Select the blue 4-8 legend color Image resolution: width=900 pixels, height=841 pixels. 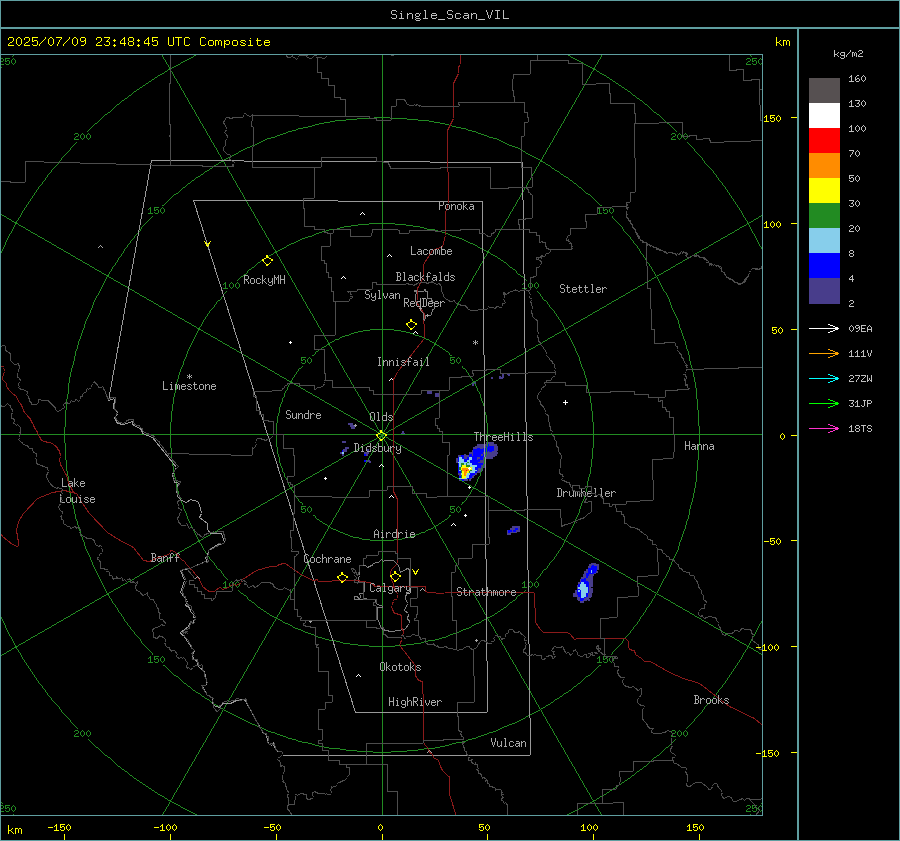tap(824, 266)
